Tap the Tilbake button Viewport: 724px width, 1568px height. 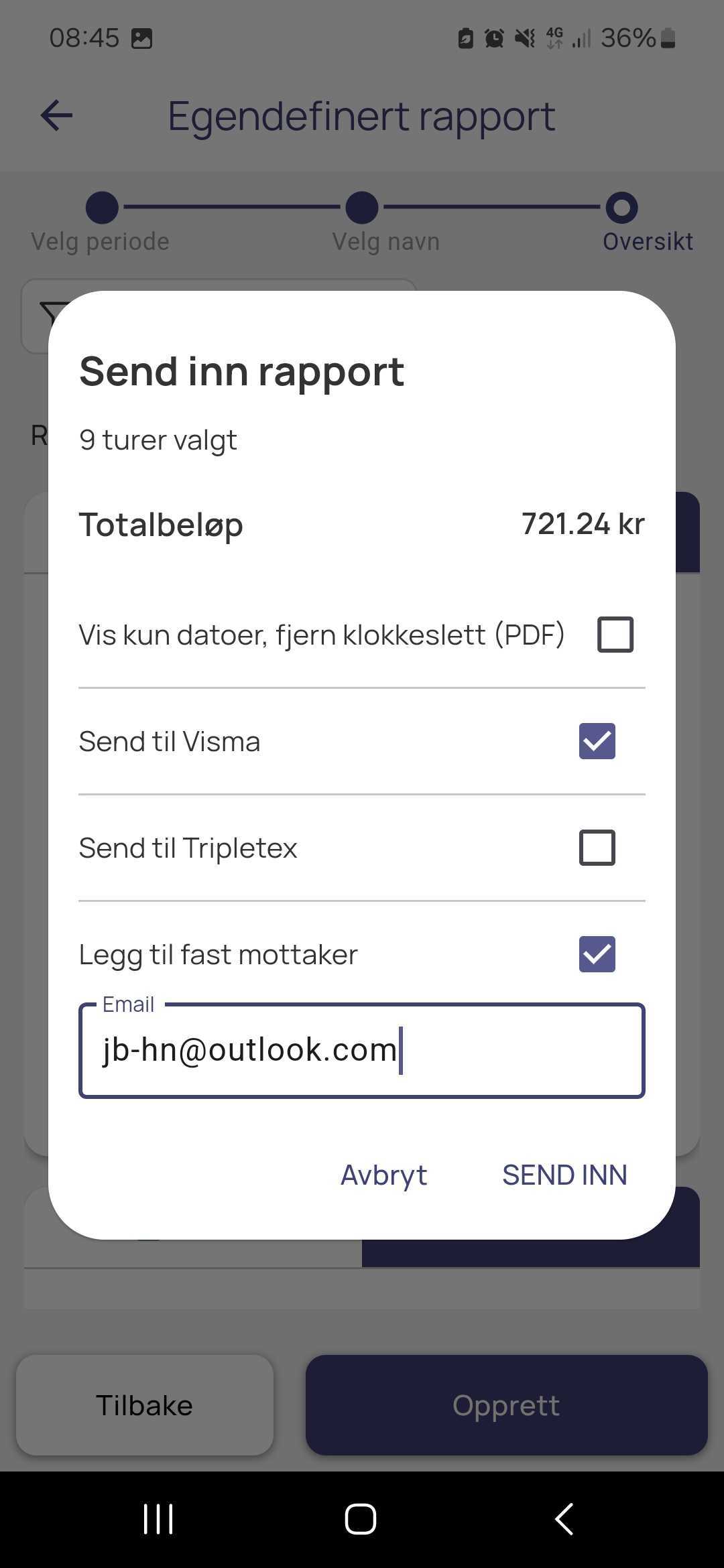coord(145,1405)
